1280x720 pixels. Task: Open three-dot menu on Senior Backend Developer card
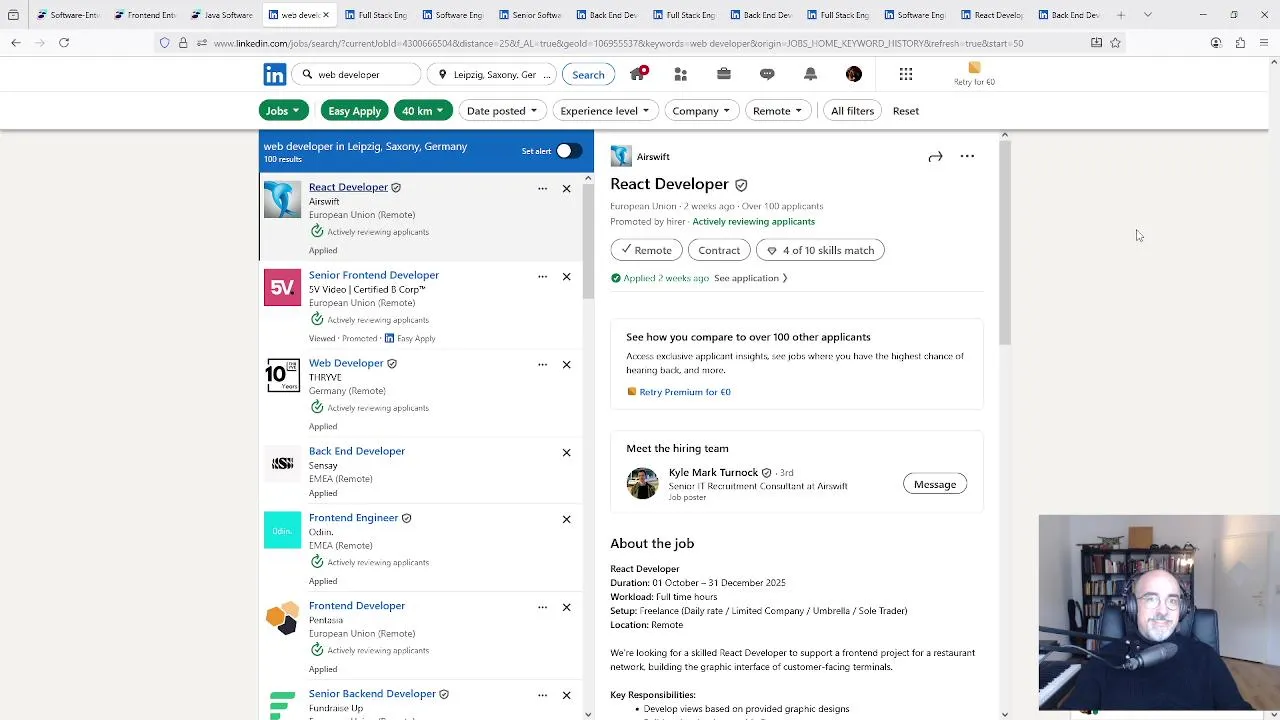pos(542,695)
